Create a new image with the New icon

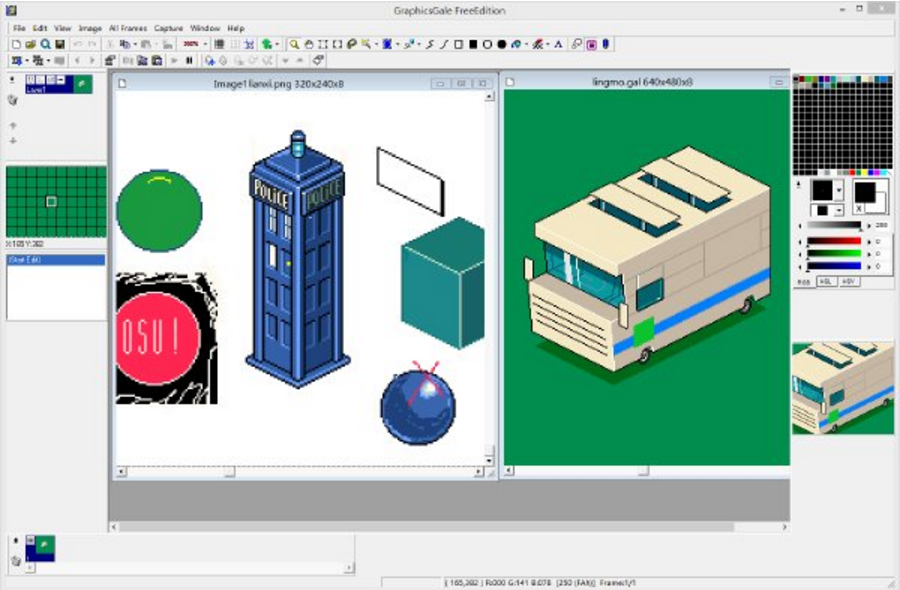tap(16, 44)
